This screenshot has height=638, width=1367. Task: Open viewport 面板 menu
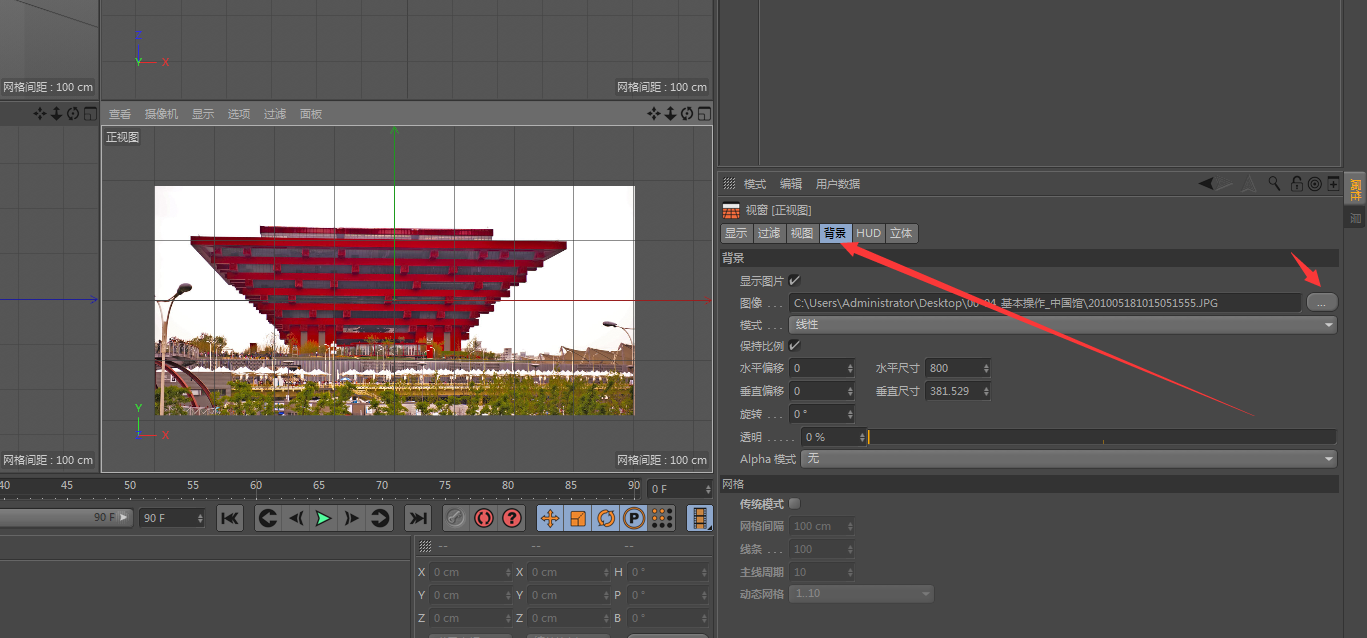click(x=311, y=114)
